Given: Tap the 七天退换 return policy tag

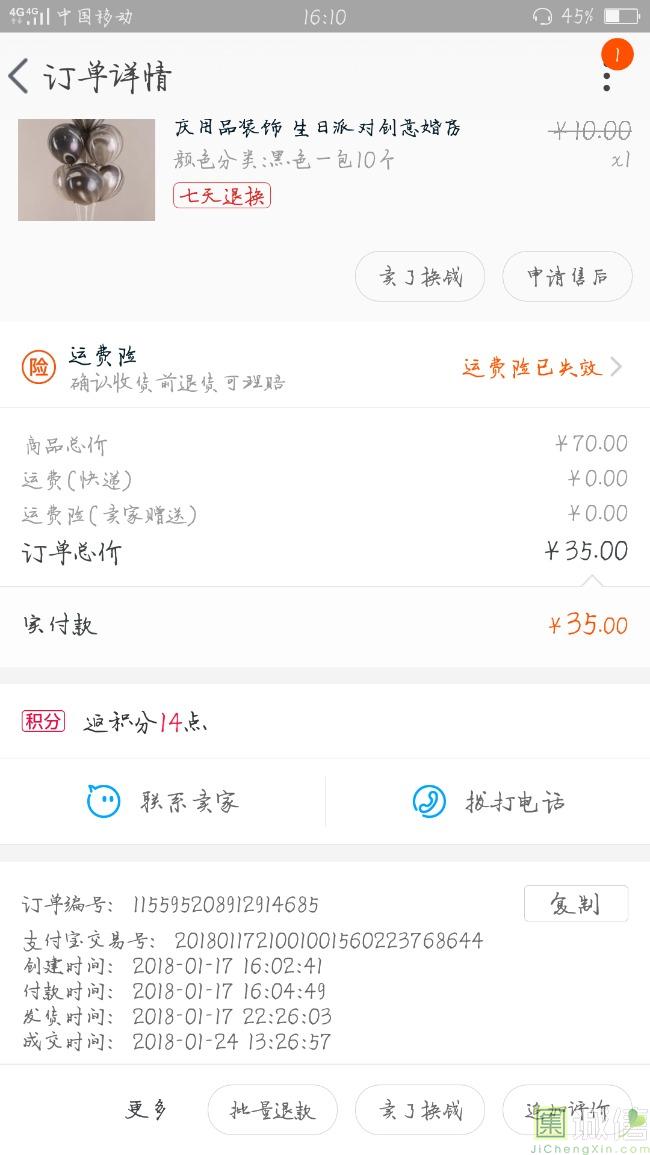Looking at the screenshot, I should pyautogui.click(x=222, y=196).
